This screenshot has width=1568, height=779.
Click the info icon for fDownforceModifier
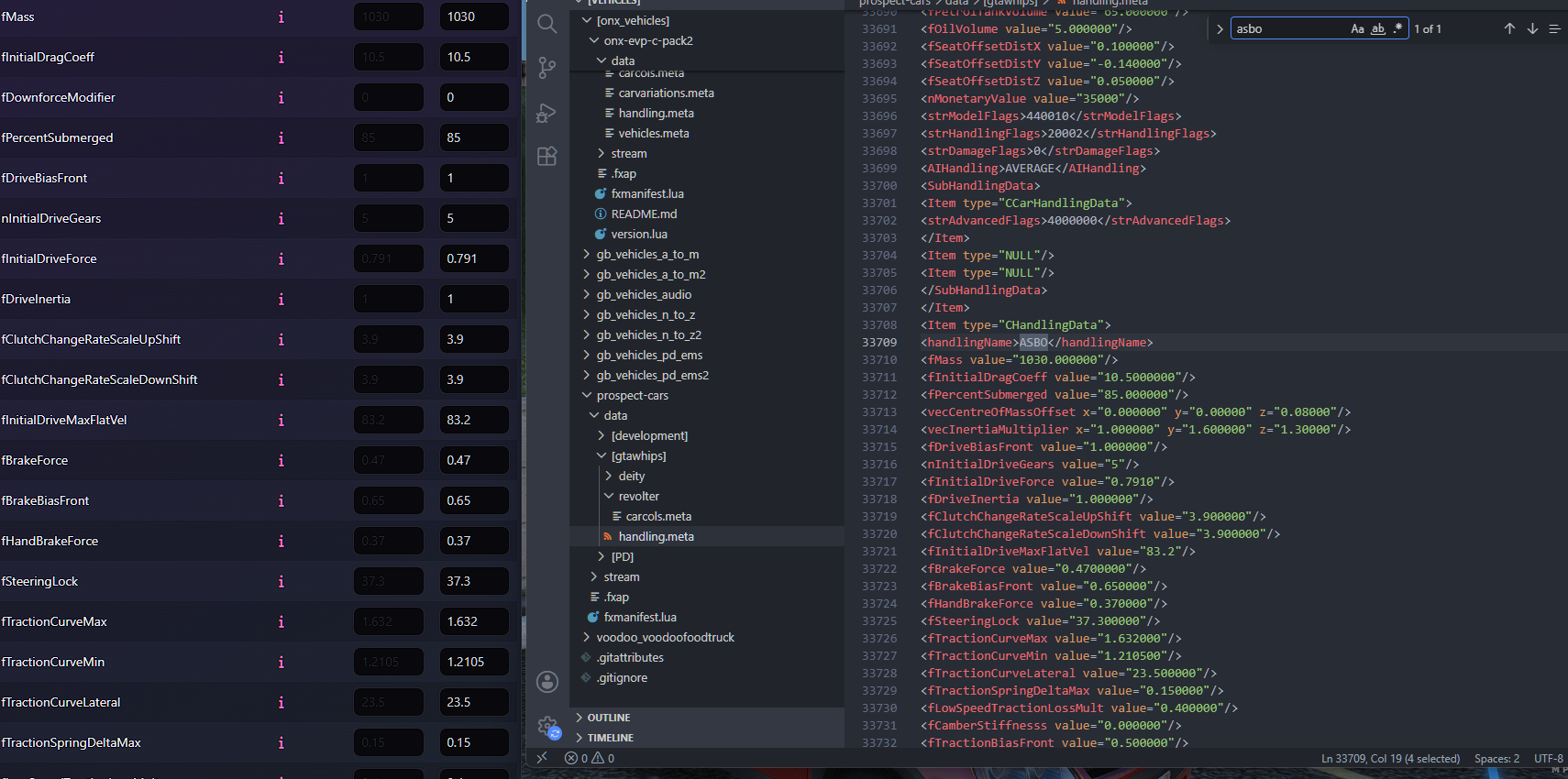pyautogui.click(x=281, y=97)
